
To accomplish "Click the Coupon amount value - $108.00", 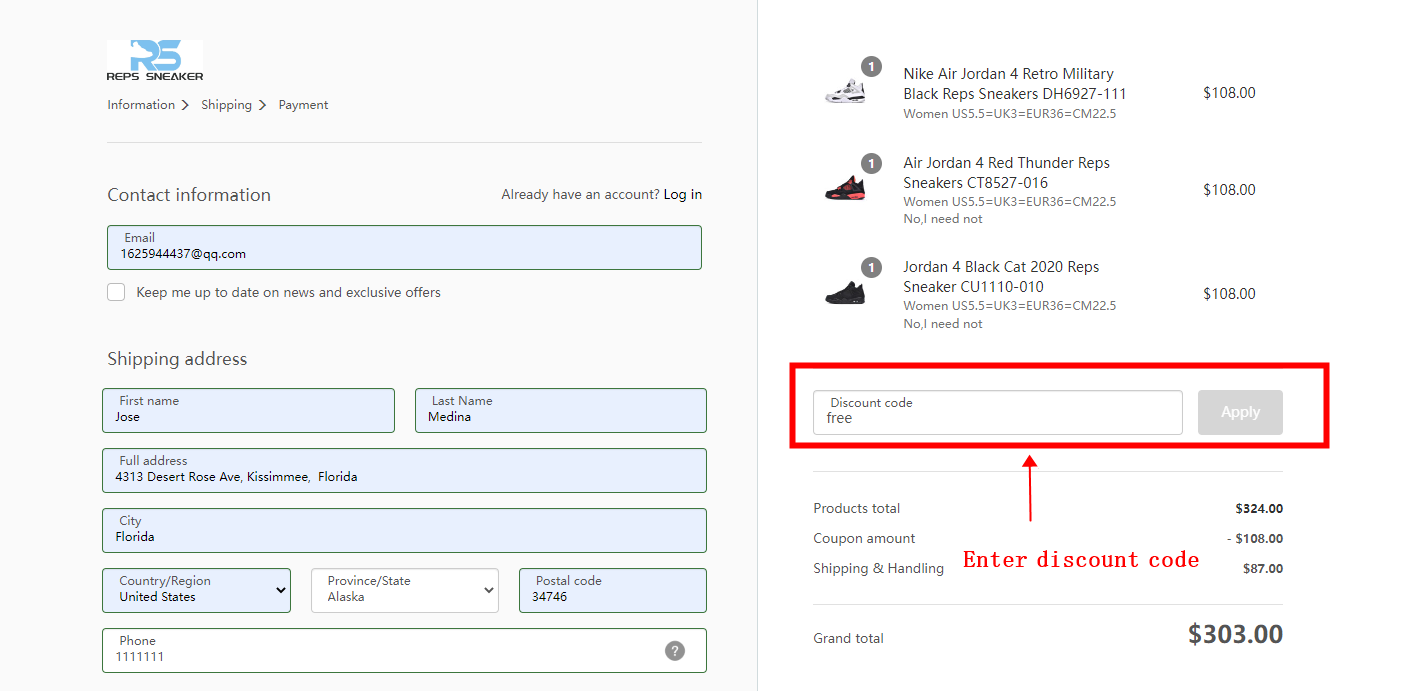I will (x=1255, y=539).
